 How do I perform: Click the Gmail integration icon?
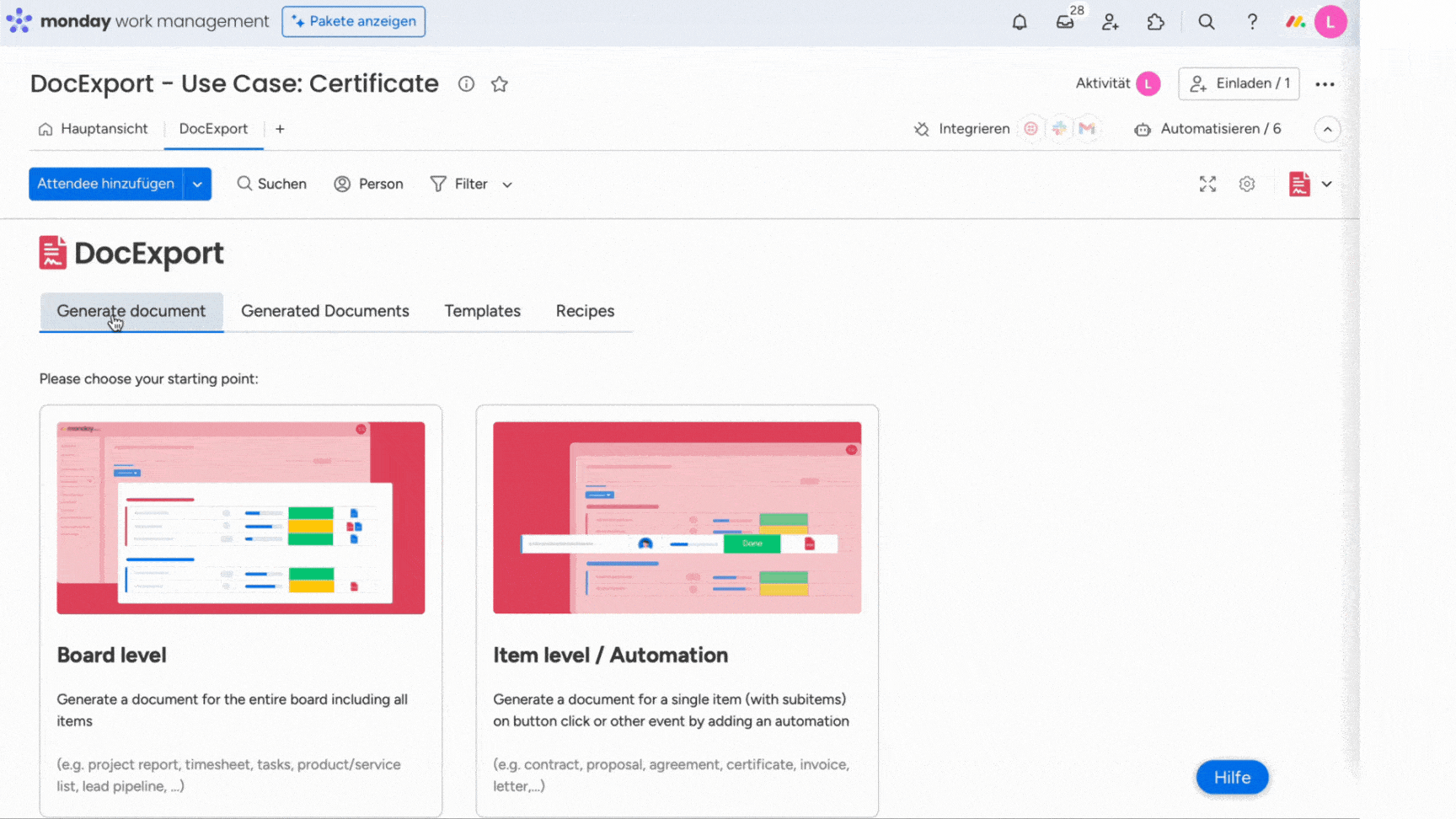(1087, 129)
